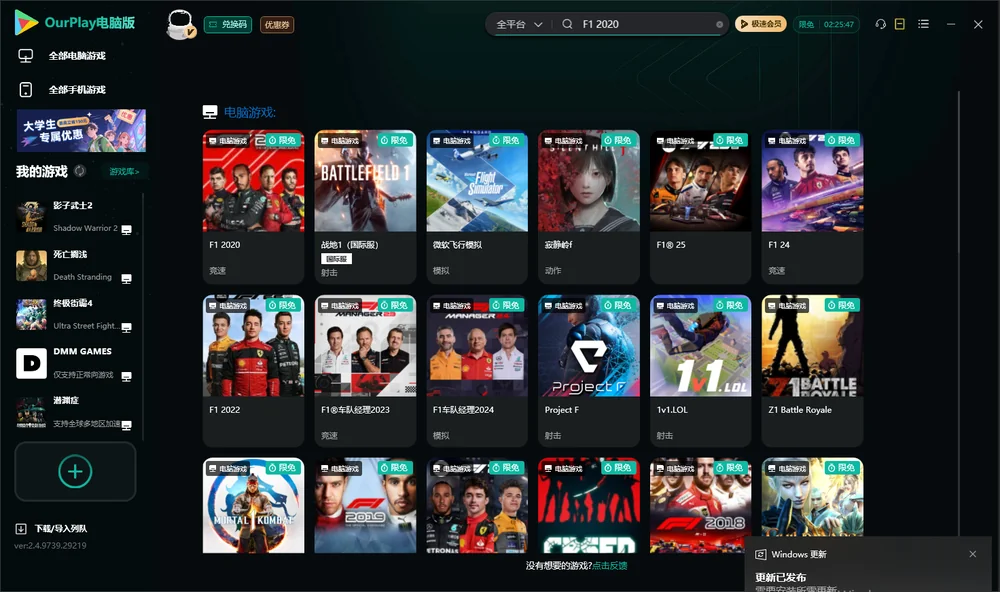Open the 游戏库> link
The width and height of the screenshot is (1000, 592).
tap(124, 171)
